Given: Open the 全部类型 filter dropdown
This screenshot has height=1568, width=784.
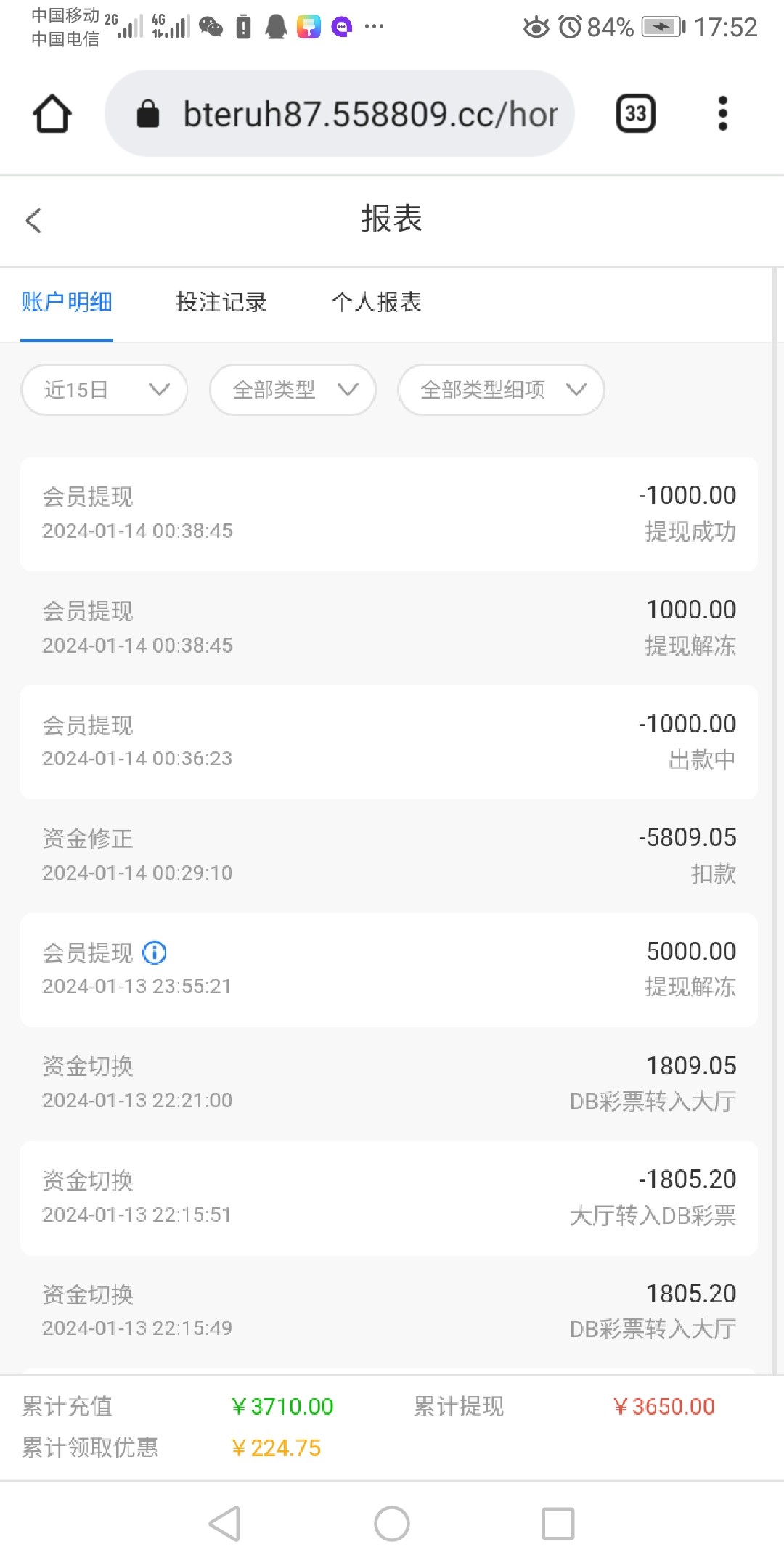Looking at the screenshot, I should [x=293, y=390].
